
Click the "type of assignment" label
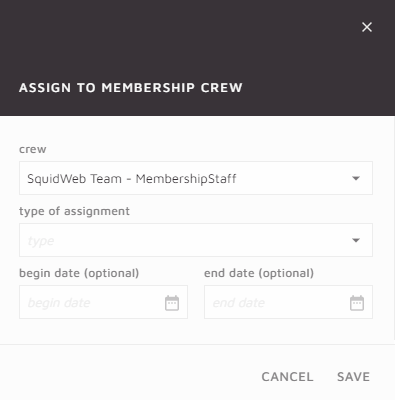click(74, 211)
